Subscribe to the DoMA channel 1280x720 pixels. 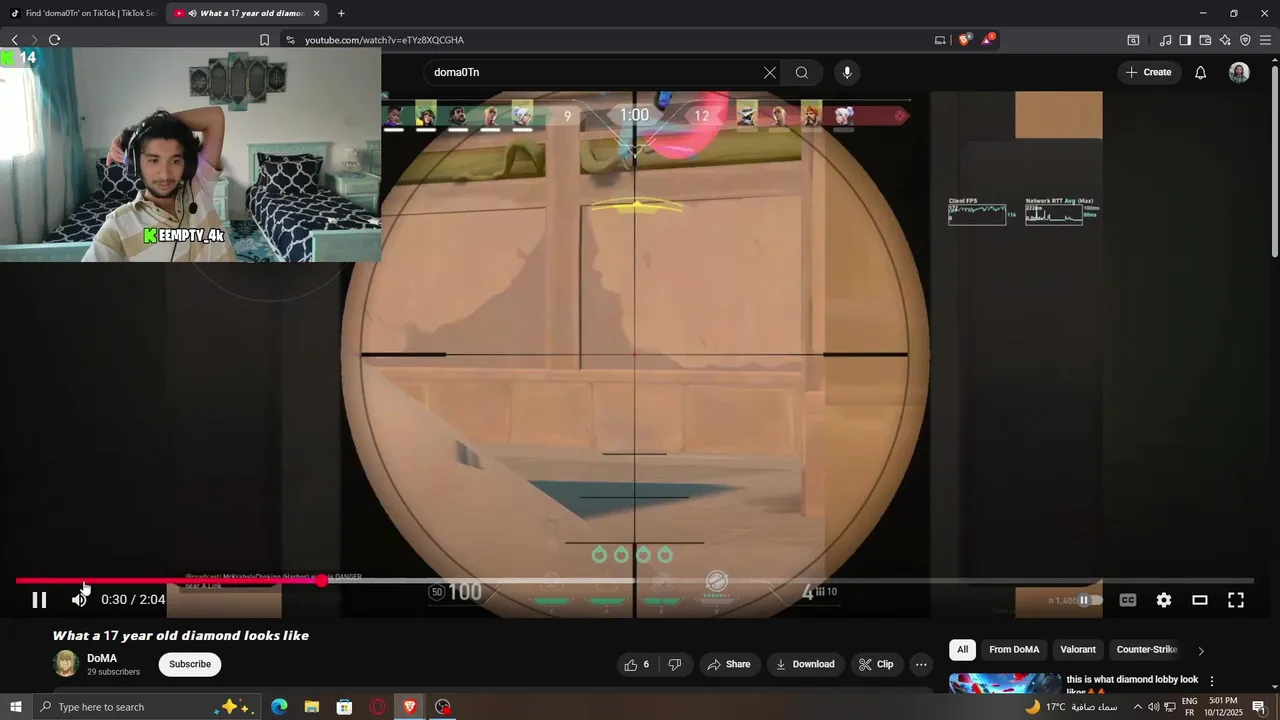pyautogui.click(x=190, y=664)
